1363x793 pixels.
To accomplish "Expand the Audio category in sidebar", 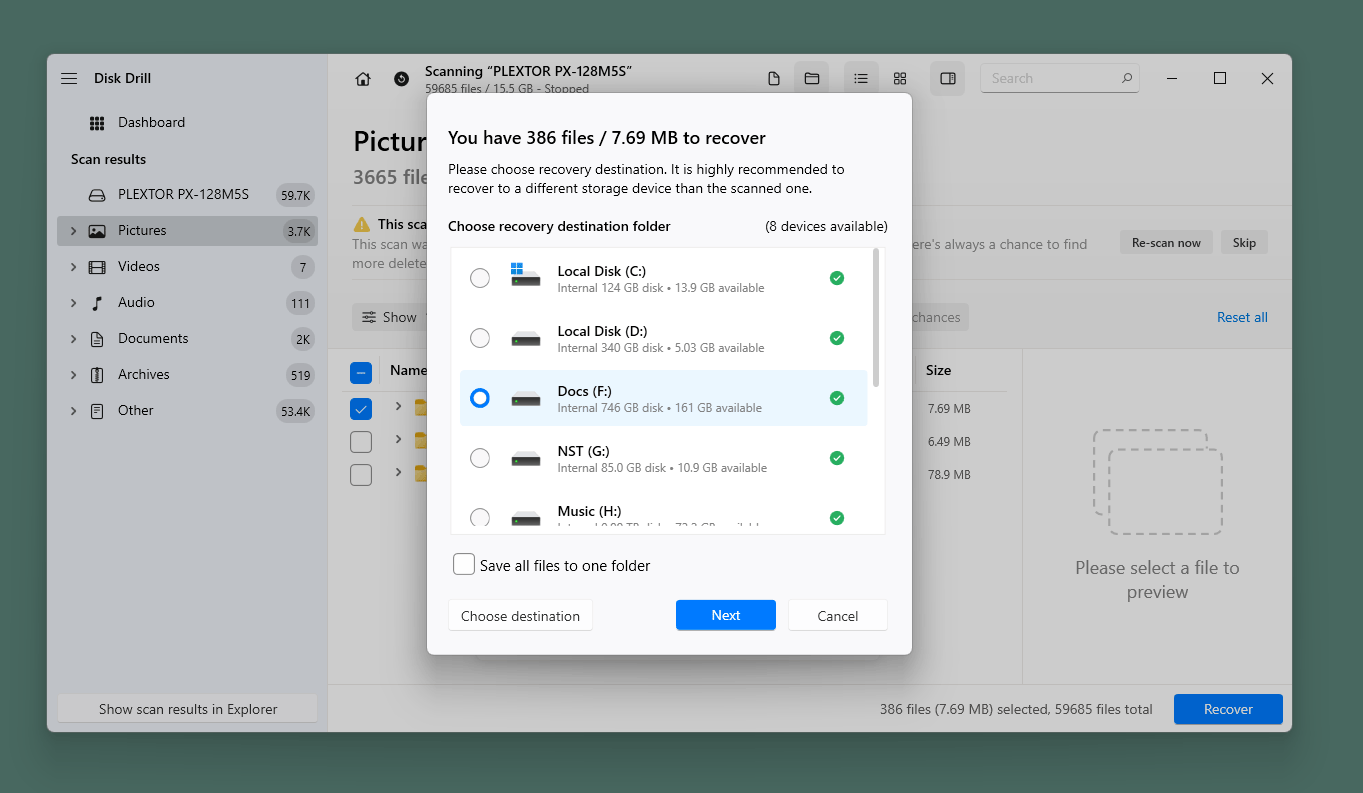I will click(x=73, y=303).
